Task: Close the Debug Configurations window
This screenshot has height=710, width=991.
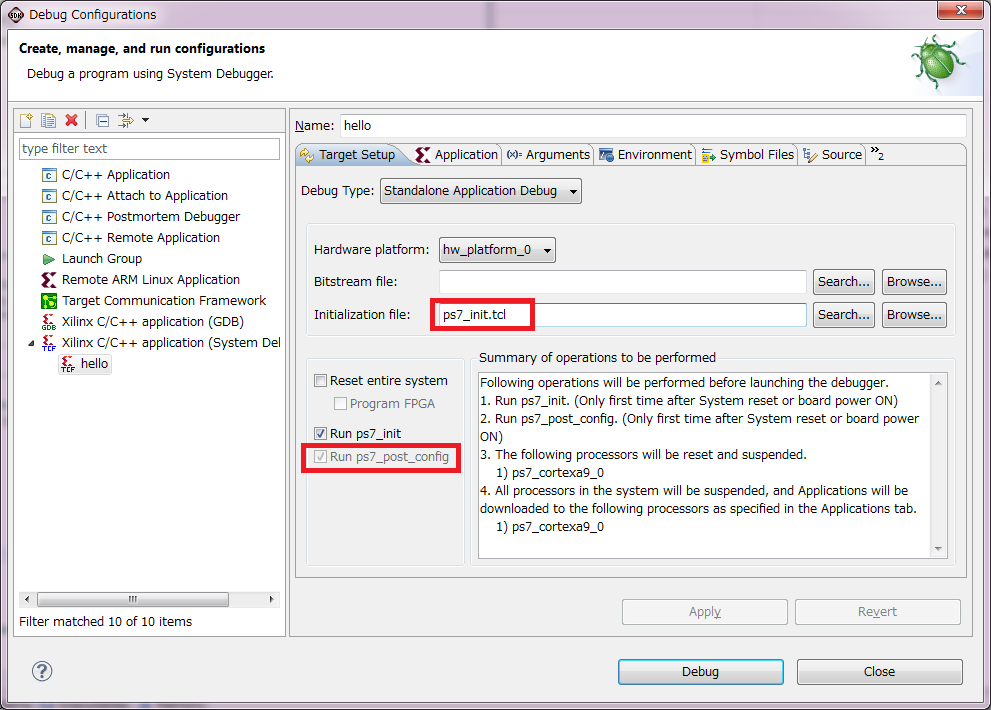Action: pos(961,10)
